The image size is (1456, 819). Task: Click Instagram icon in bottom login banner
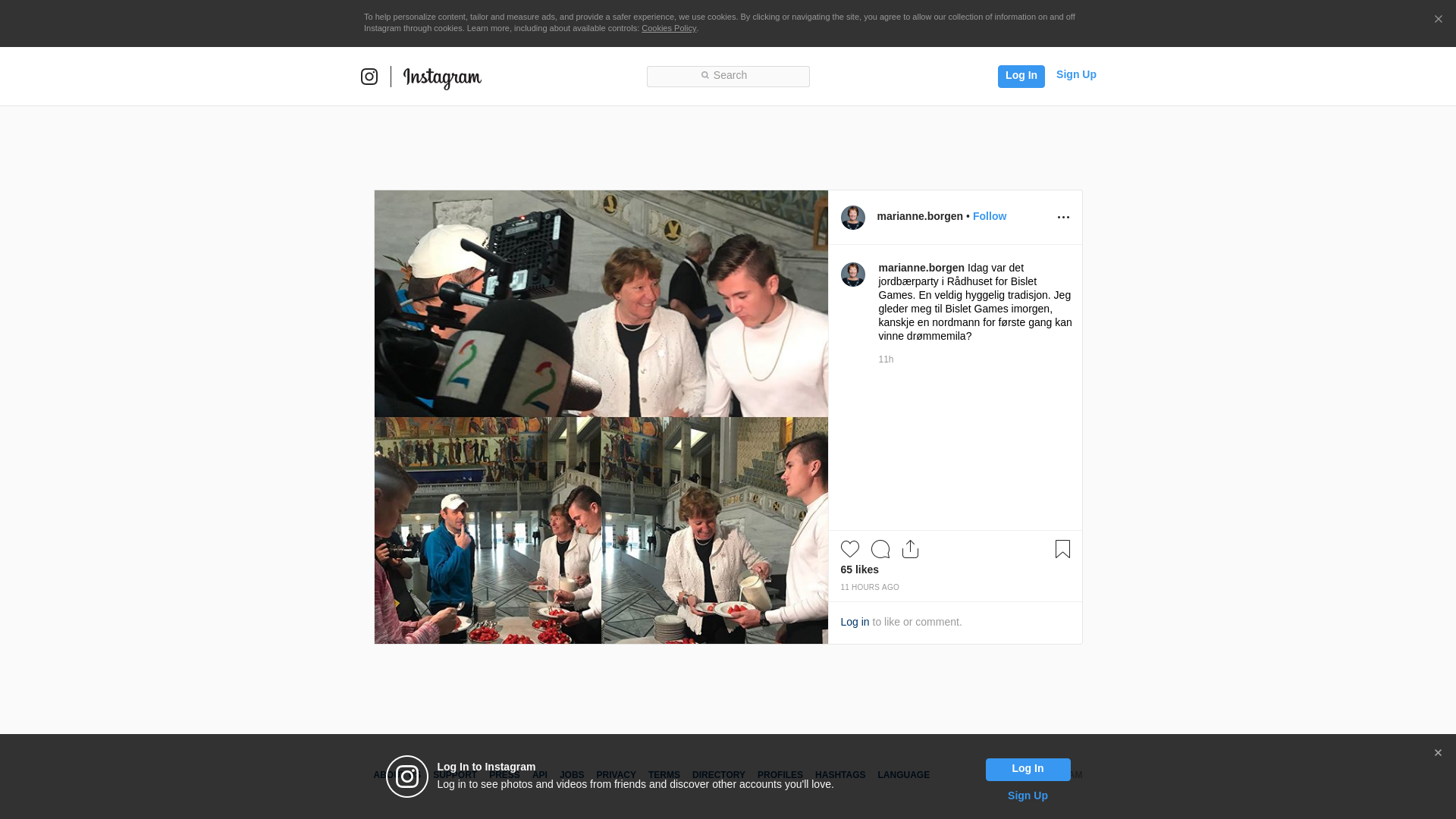click(407, 777)
